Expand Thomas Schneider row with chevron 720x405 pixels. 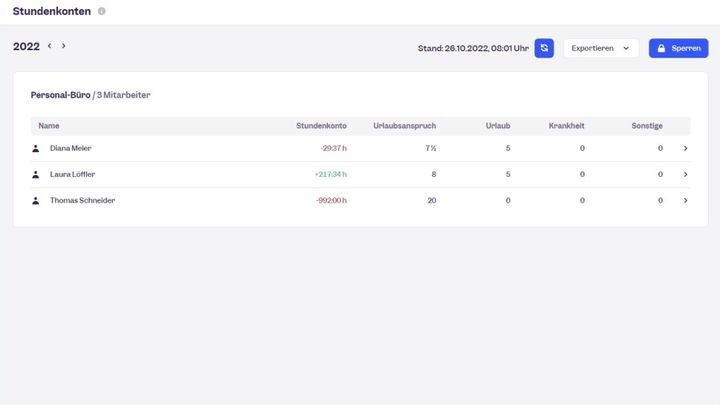[685, 200]
